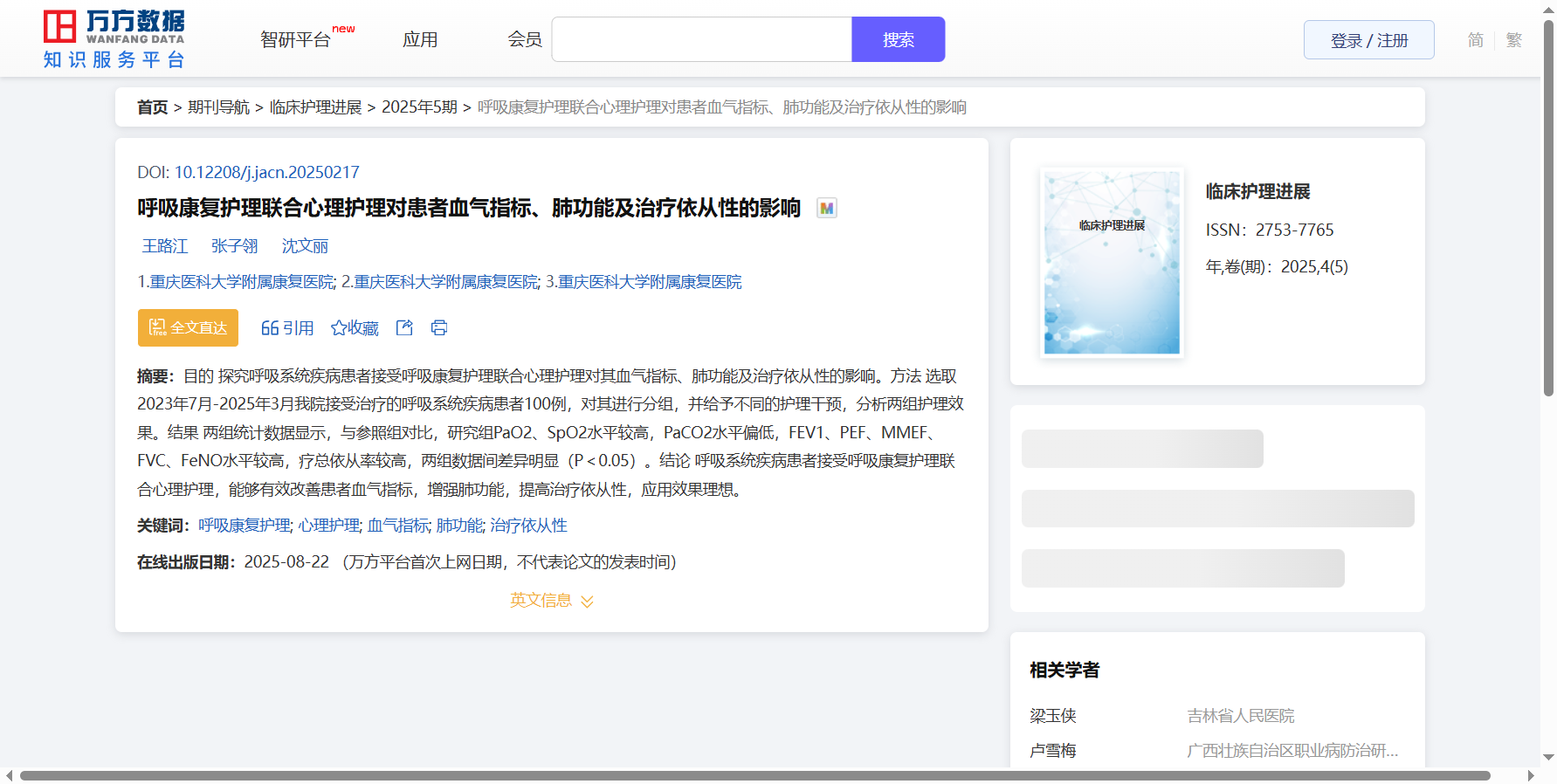
Task: Click the journal cover thumbnail
Action: click(x=1112, y=263)
